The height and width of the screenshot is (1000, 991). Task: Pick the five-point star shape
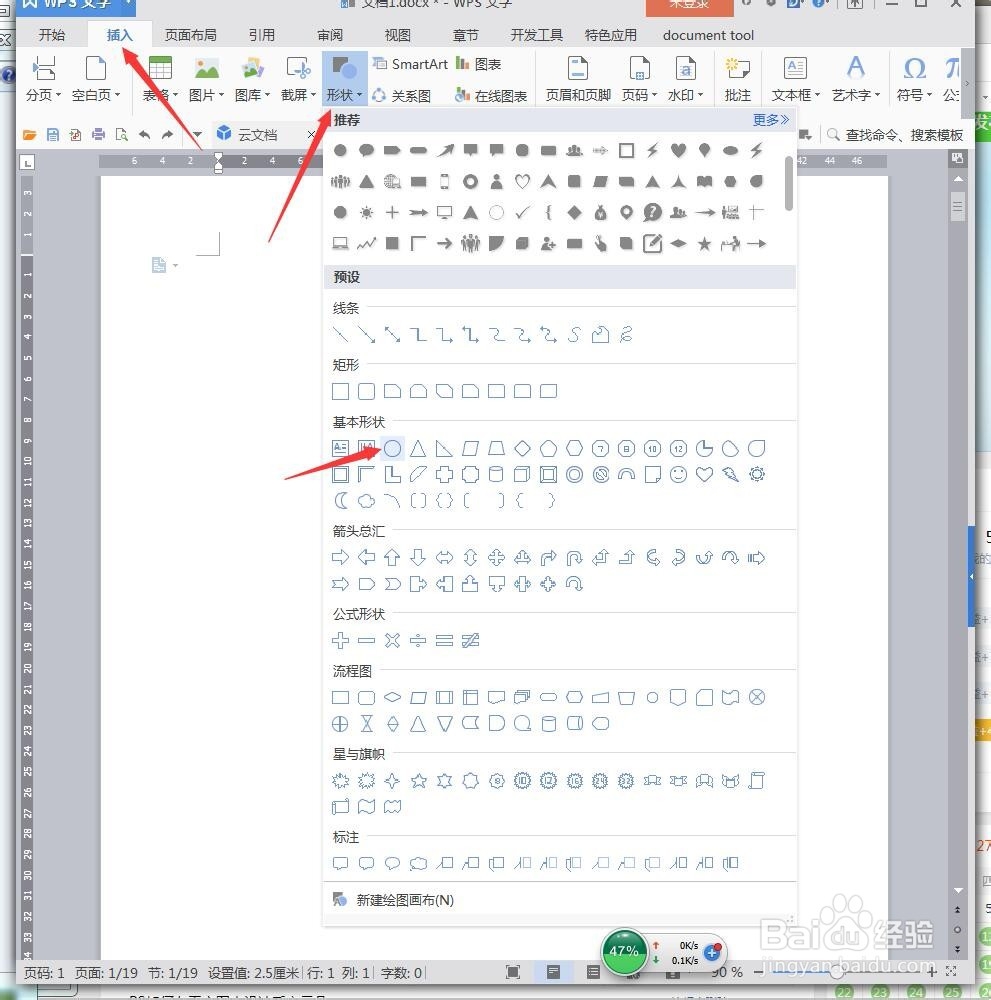pos(418,781)
